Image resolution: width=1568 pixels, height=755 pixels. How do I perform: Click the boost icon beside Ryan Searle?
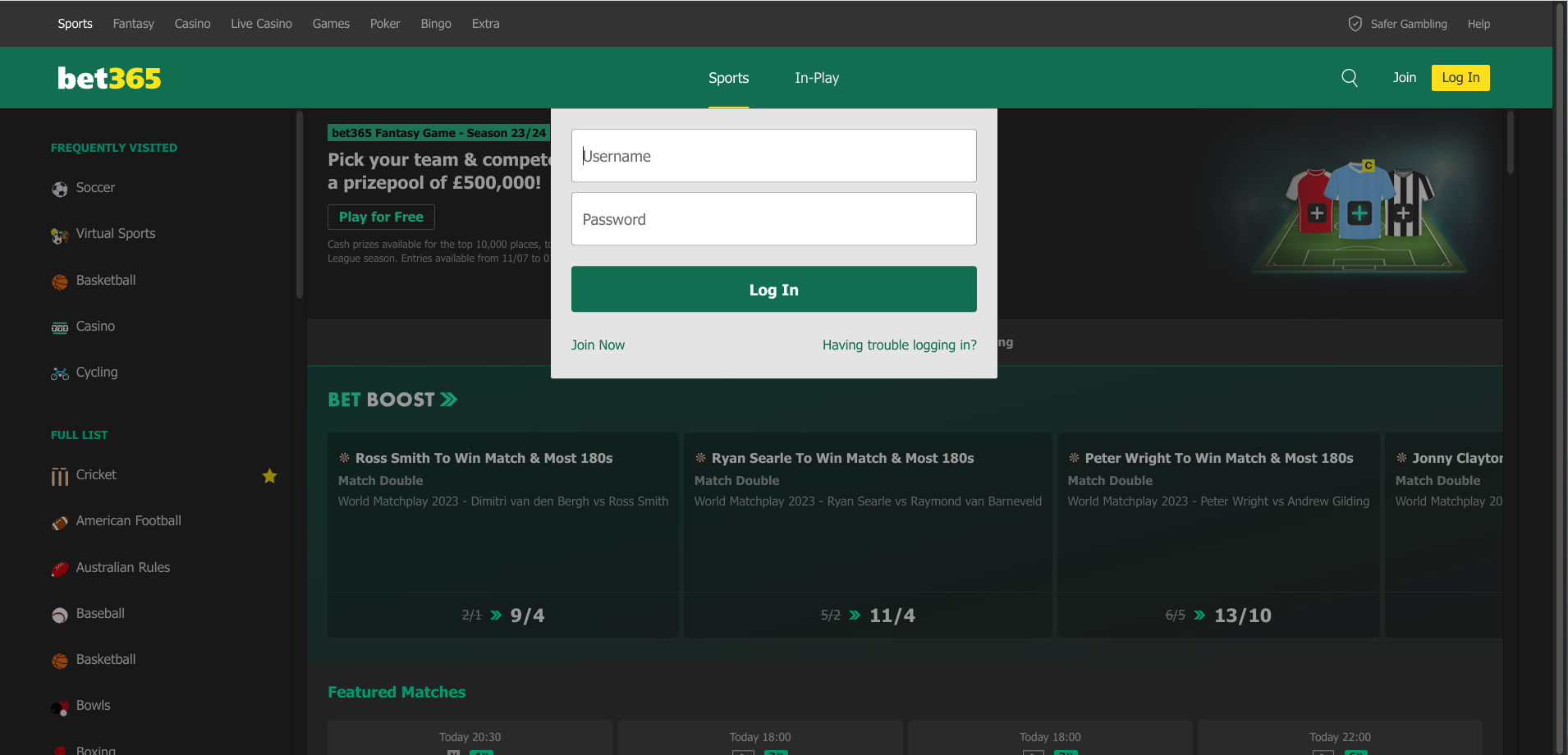click(701, 458)
